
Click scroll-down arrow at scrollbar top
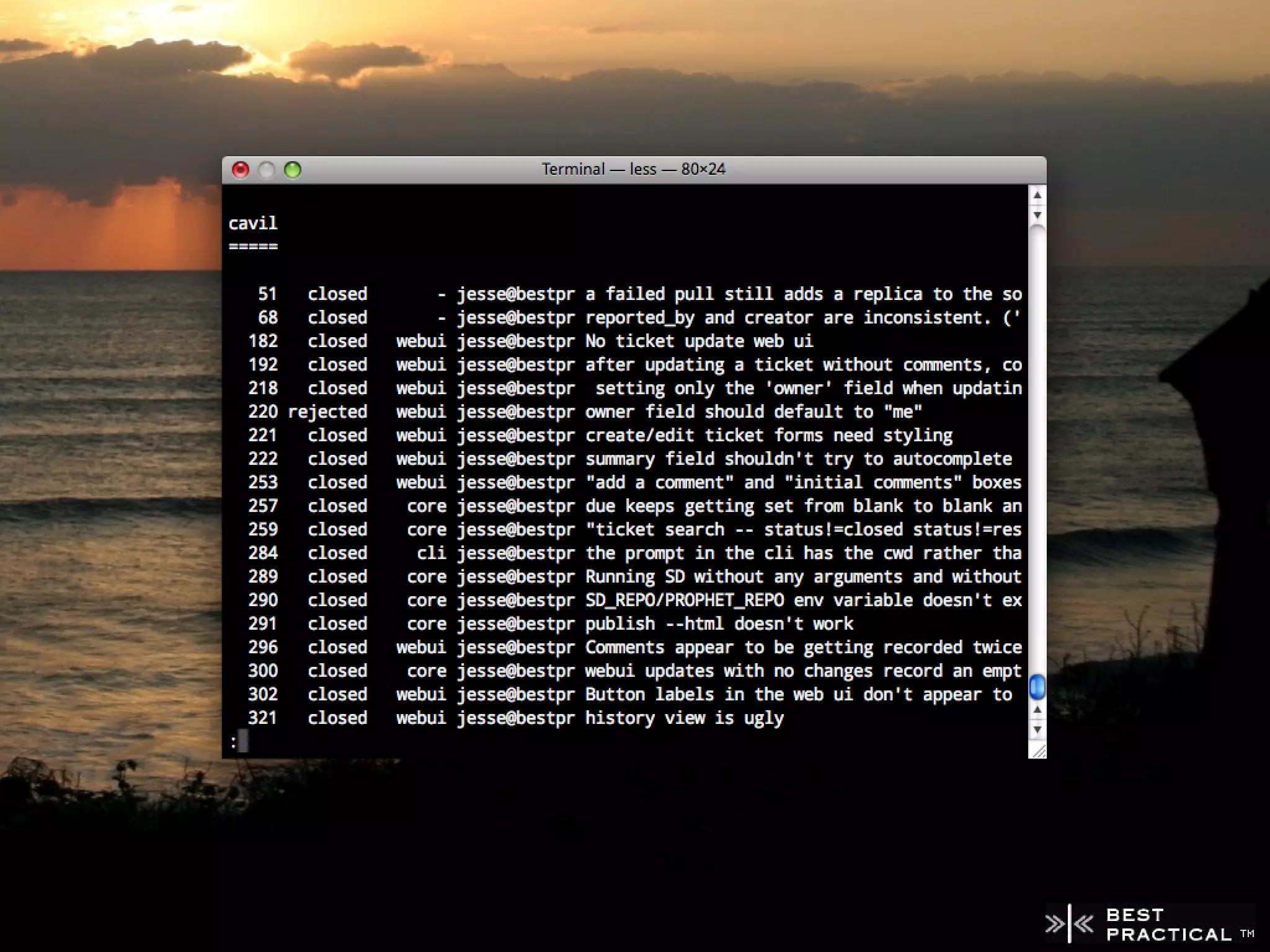click(1037, 215)
